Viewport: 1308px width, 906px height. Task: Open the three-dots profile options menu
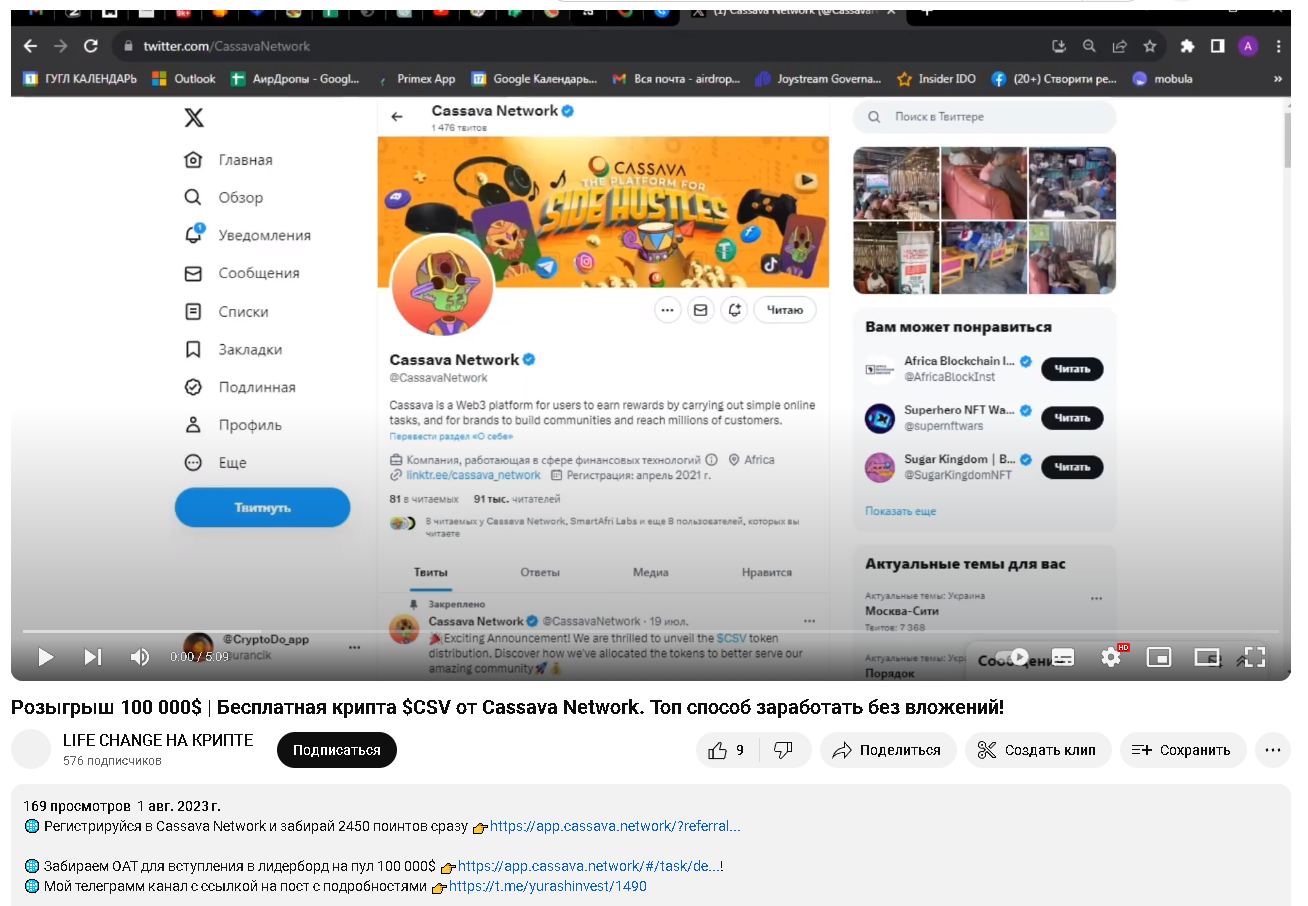coord(668,310)
